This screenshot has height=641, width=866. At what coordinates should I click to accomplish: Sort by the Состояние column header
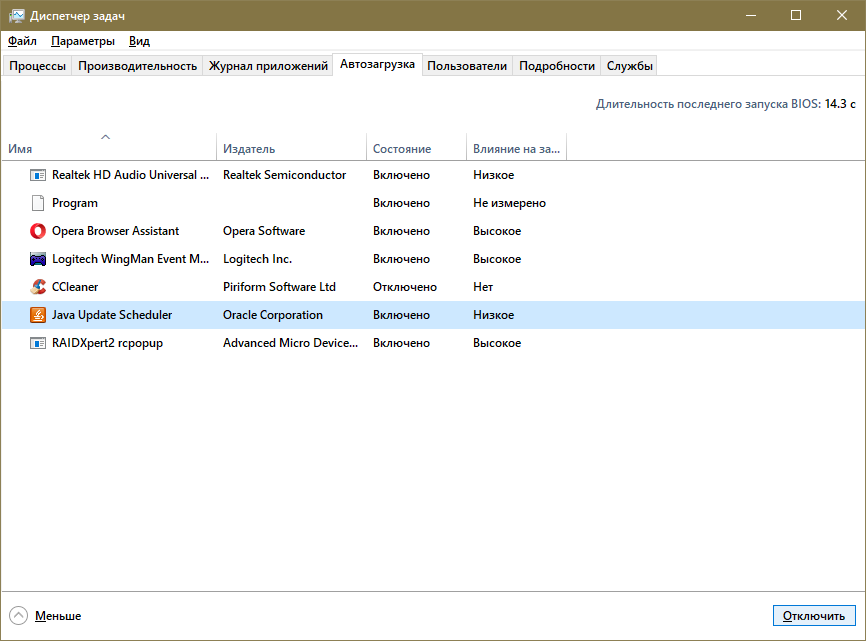pyautogui.click(x=402, y=149)
